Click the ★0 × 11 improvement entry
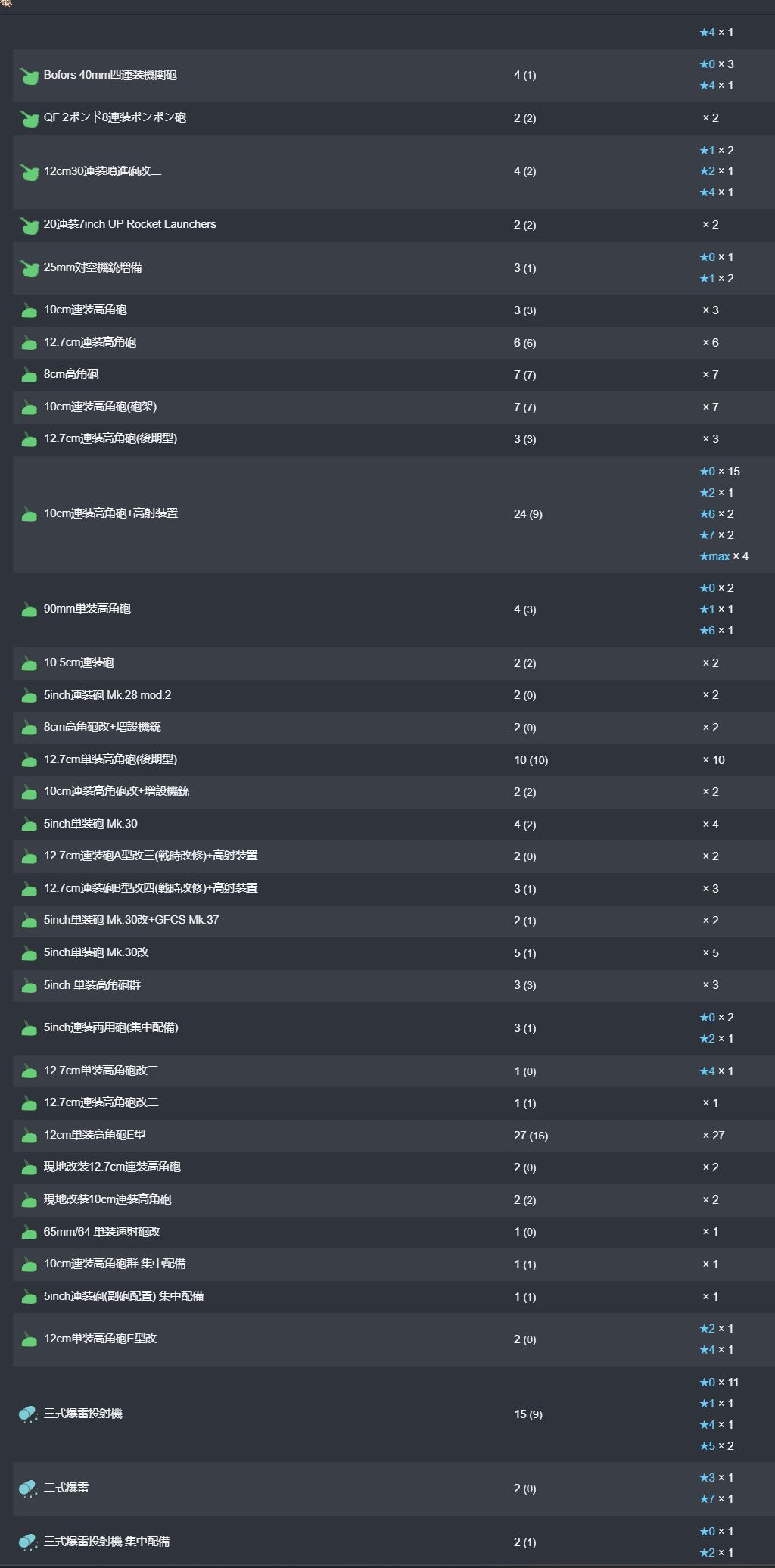This screenshot has width=775, height=1568. (719, 1383)
